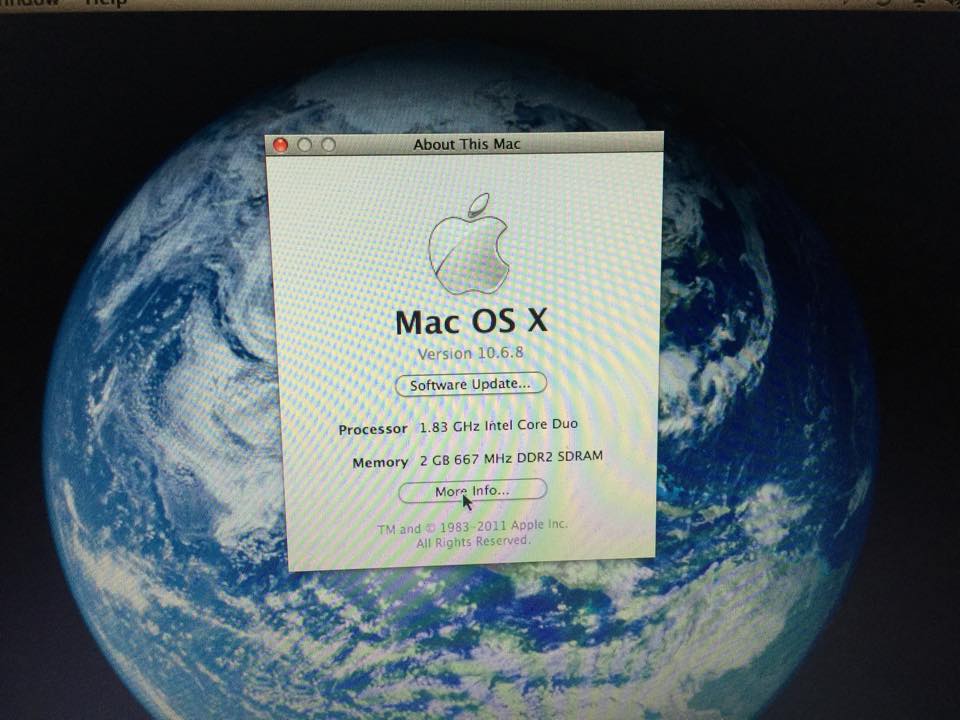Open More Info... for system details

pyautogui.click(x=472, y=490)
